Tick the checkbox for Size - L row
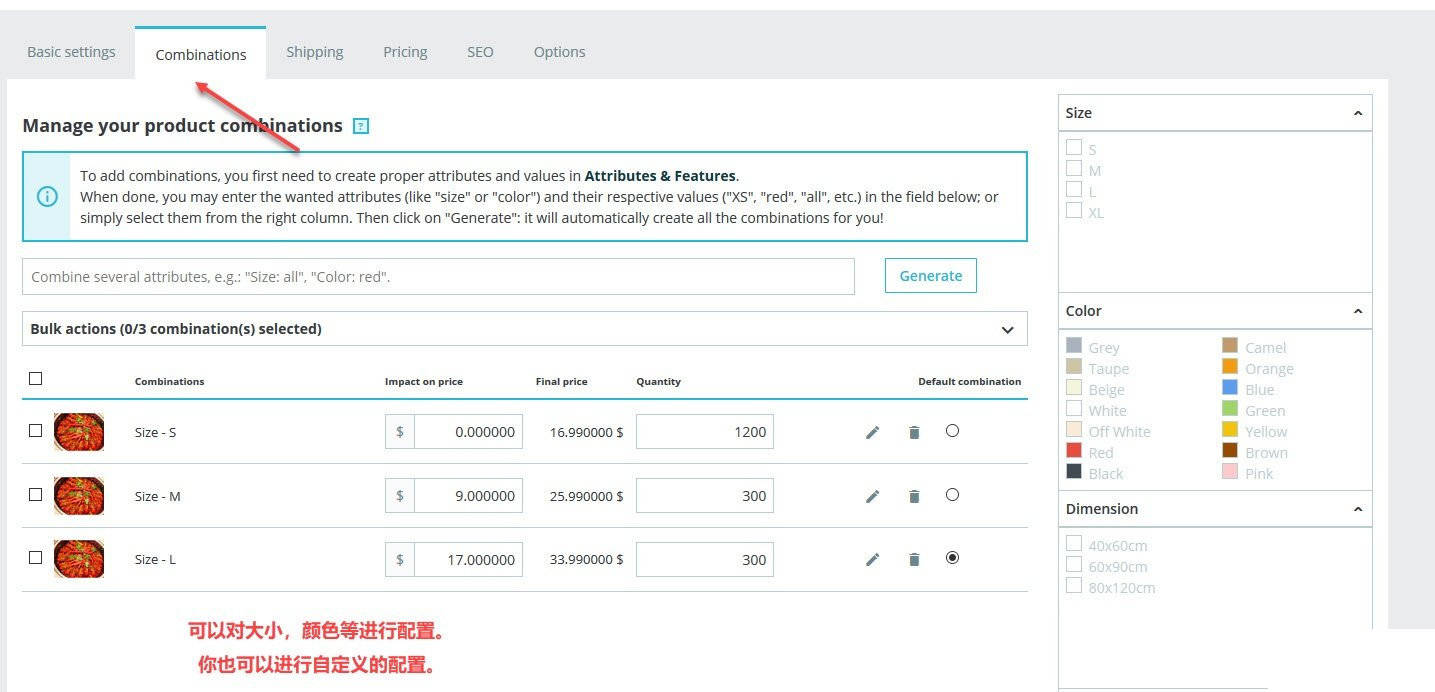The height and width of the screenshot is (692, 1435). 36,557
